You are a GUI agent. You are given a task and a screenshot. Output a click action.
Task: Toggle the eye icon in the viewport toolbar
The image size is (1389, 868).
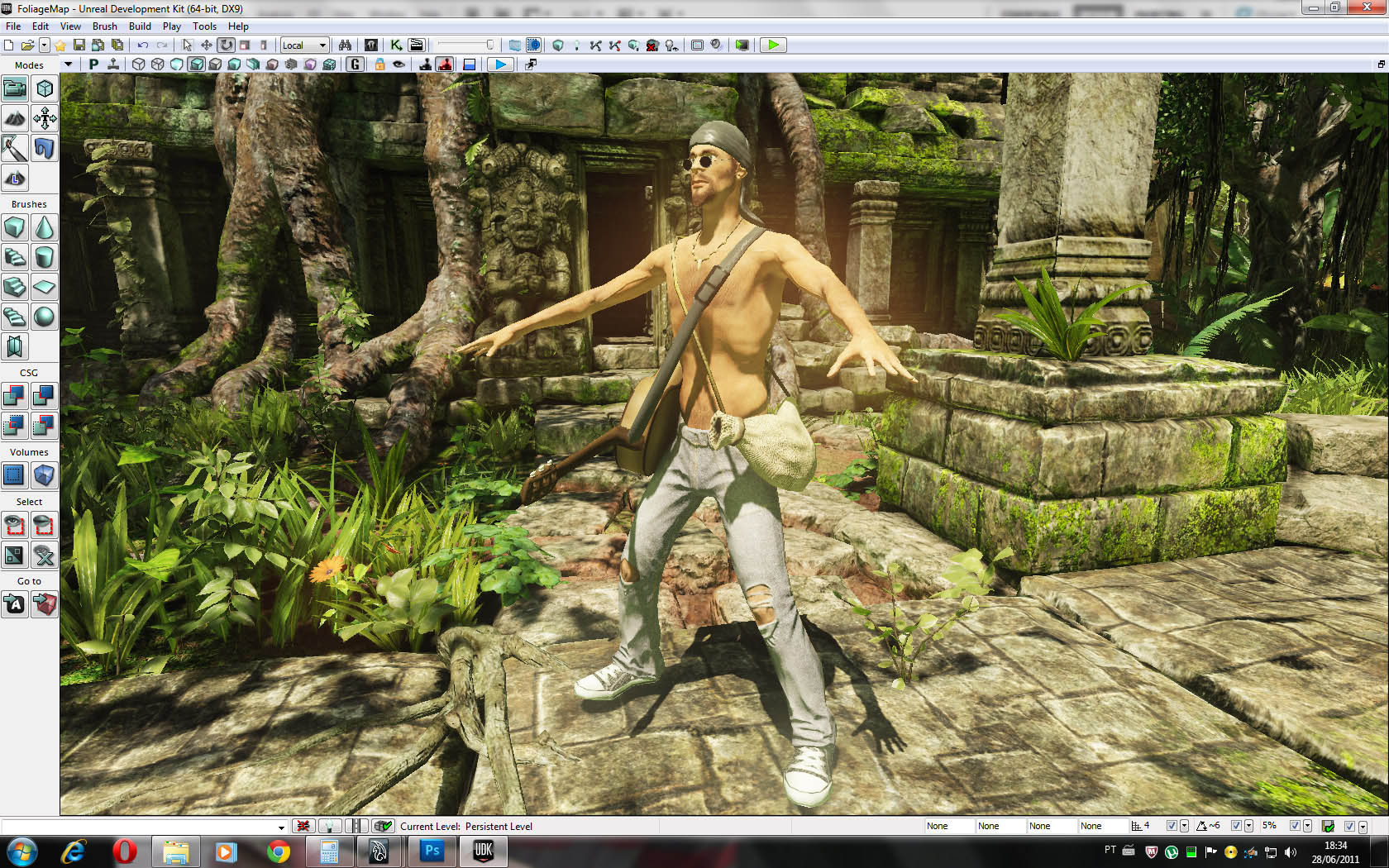click(x=399, y=64)
